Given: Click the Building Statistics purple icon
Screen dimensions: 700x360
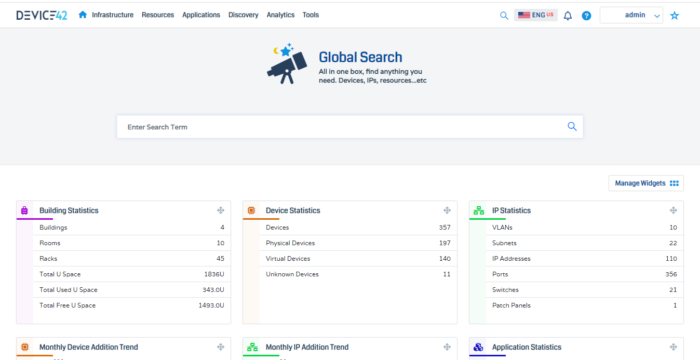Looking at the screenshot, I should pos(25,210).
